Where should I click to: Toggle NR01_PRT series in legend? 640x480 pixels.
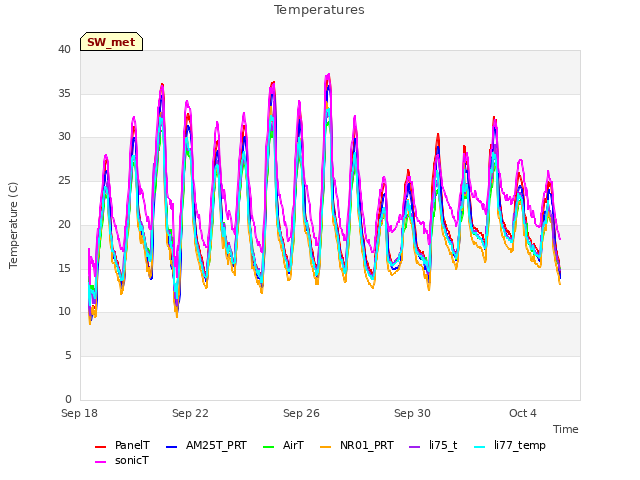pyautogui.click(x=357, y=445)
